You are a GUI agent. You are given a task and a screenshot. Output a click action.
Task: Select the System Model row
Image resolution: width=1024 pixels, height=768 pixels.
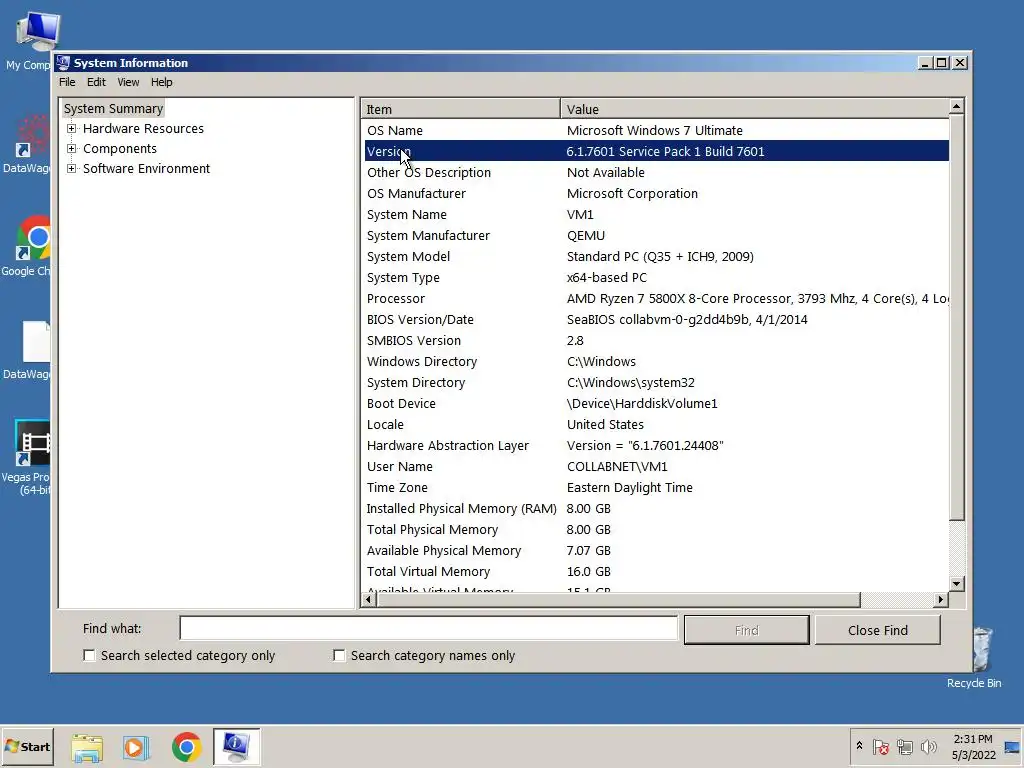(656, 257)
